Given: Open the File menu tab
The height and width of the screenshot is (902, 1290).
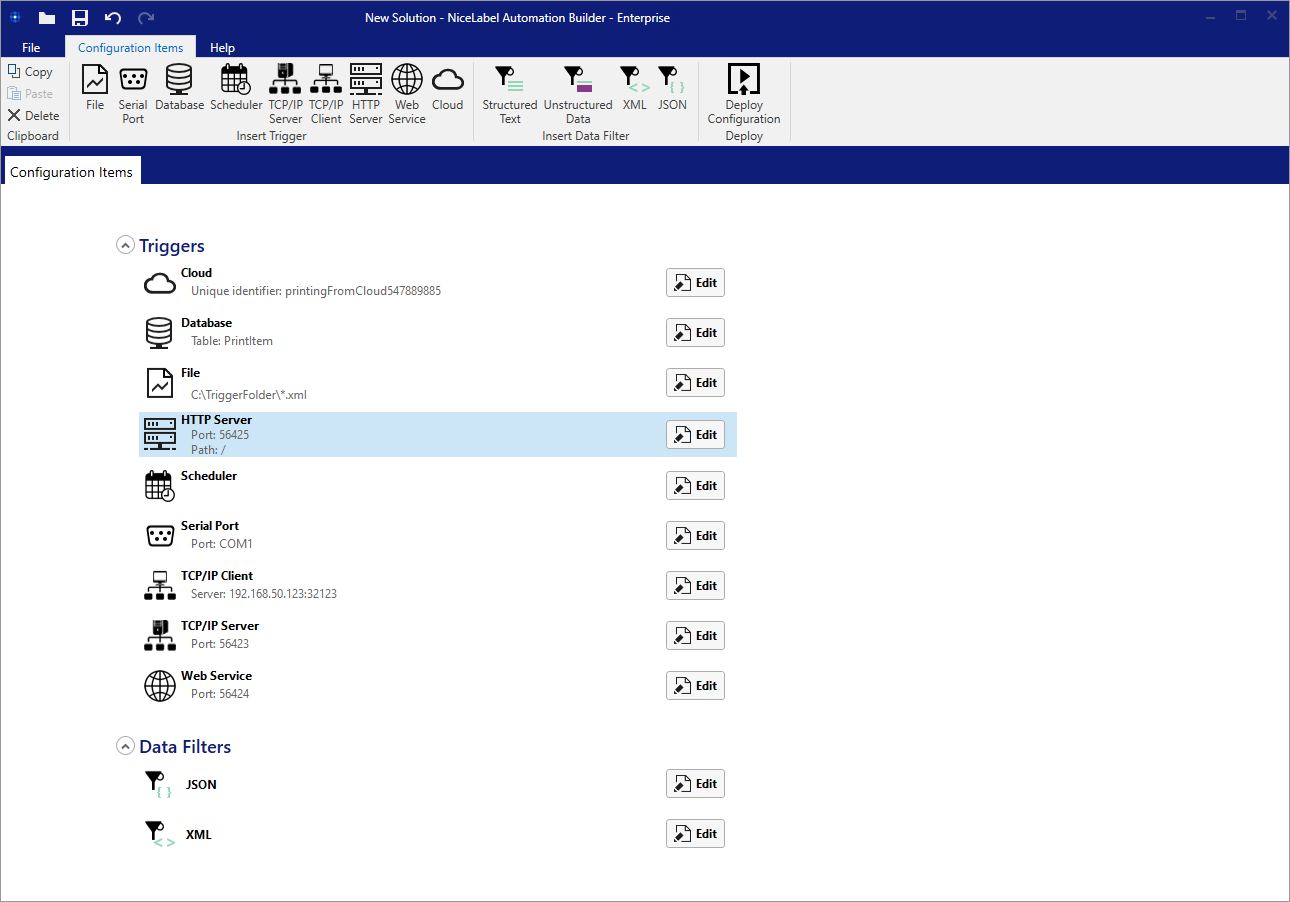Looking at the screenshot, I should pos(31,48).
